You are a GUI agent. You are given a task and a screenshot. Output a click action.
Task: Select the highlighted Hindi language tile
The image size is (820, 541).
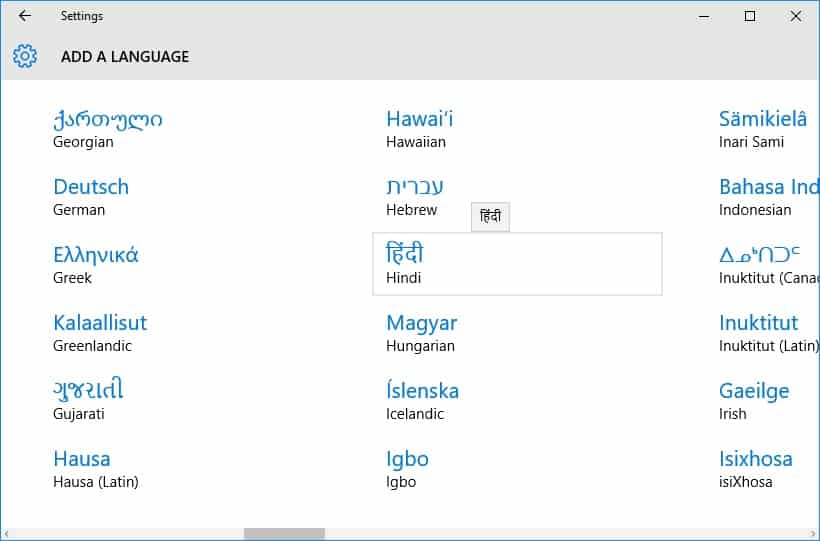coord(517,264)
